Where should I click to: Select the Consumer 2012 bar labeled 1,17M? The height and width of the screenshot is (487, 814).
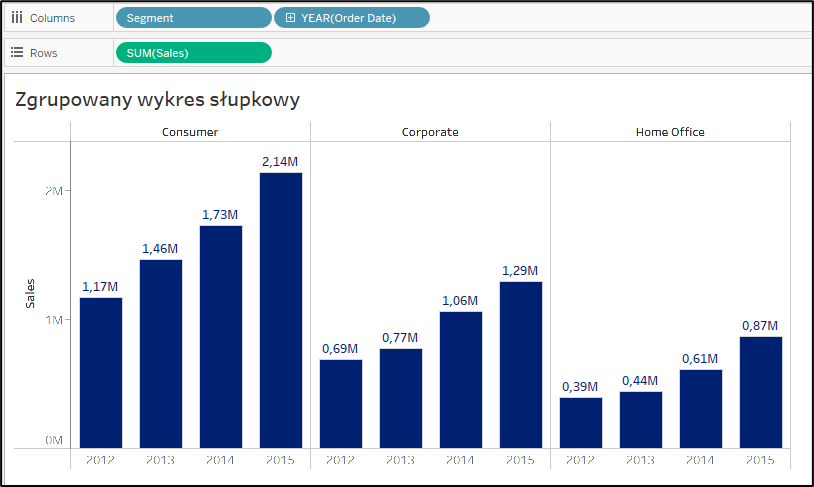(x=101, y=373)
